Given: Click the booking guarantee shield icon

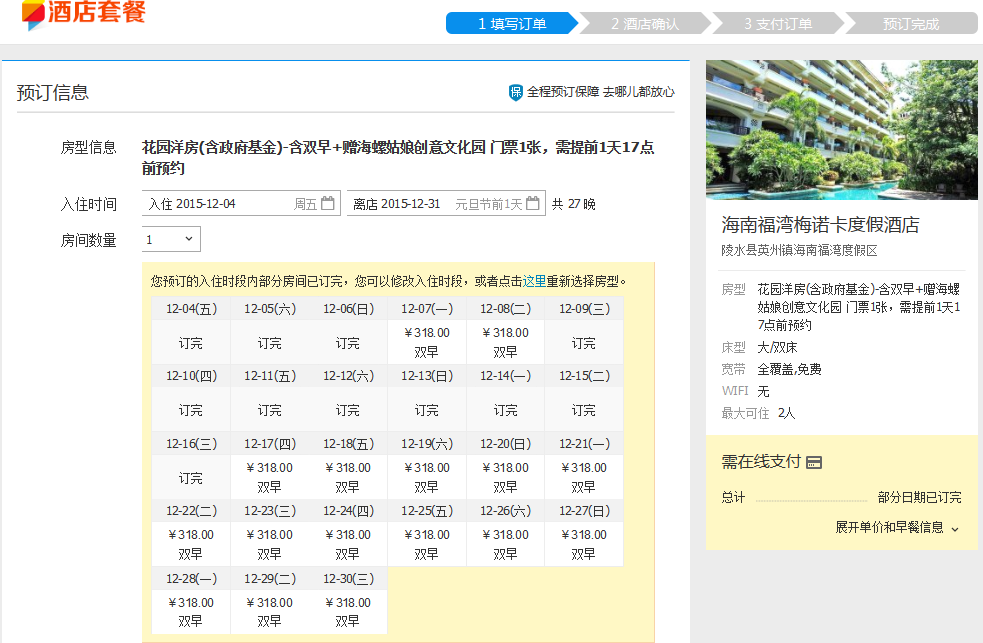Looking at the screenshot, I should (516, 92).
